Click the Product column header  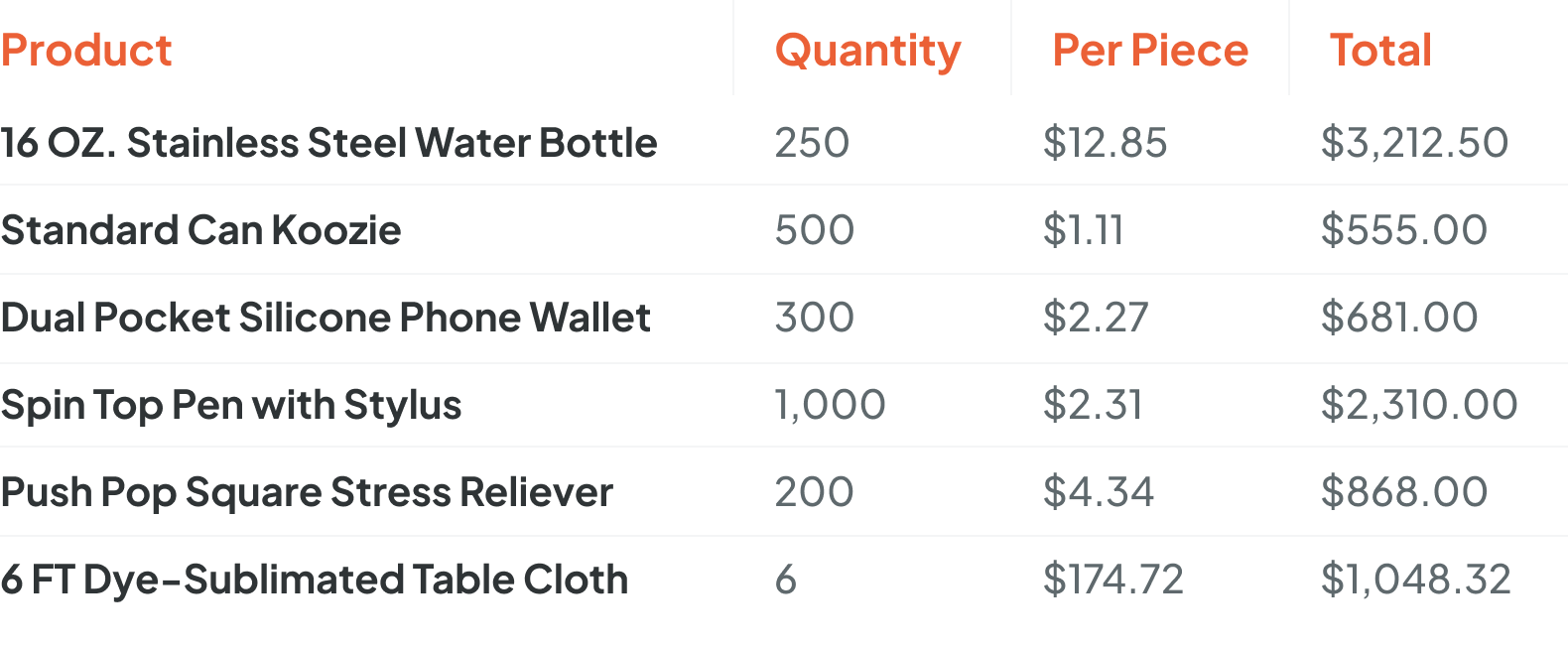click(x=86, y=51)
